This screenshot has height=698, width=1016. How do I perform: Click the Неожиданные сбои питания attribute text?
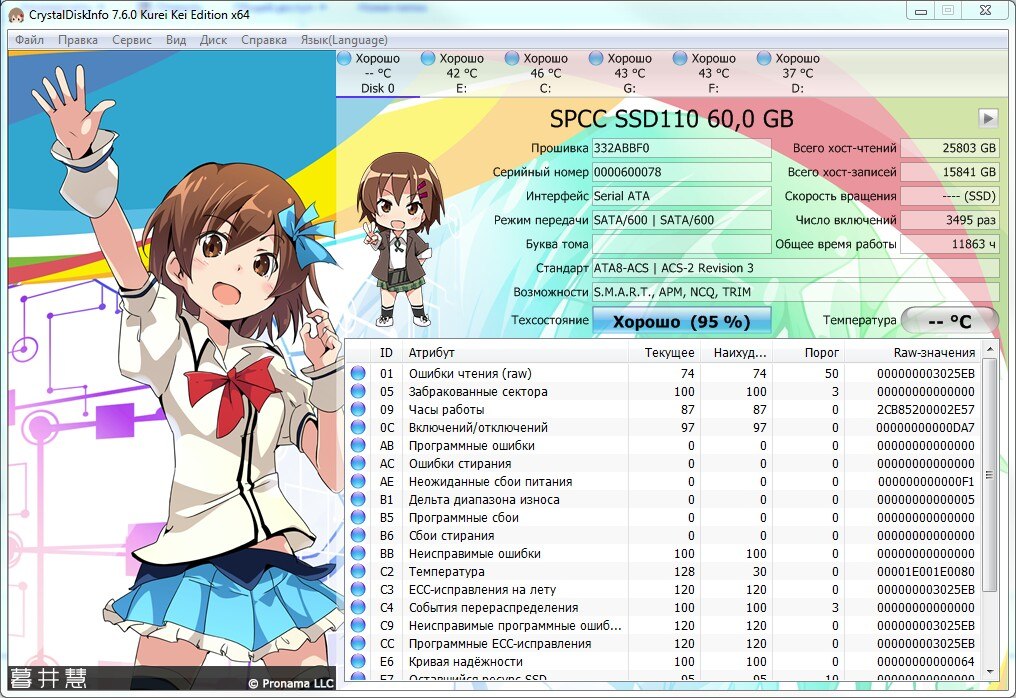pos(491,482)
